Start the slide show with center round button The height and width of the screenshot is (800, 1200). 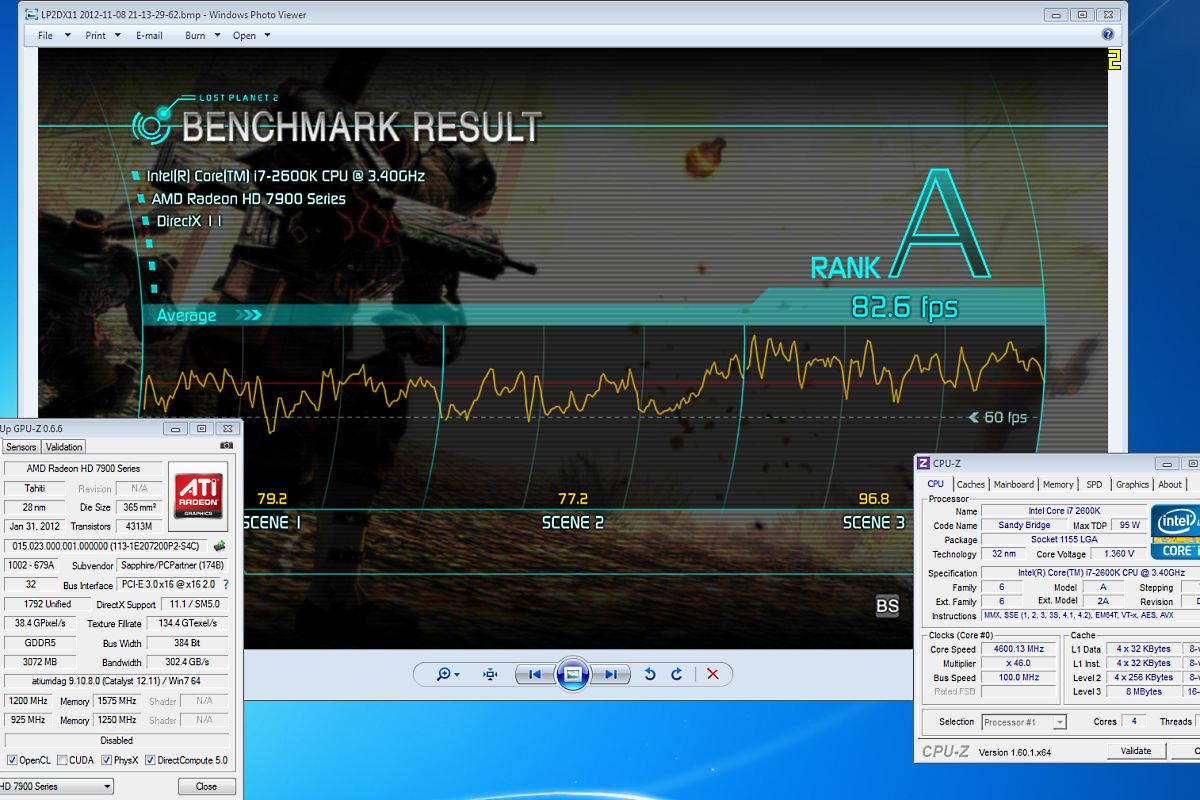tap(572, 674)
